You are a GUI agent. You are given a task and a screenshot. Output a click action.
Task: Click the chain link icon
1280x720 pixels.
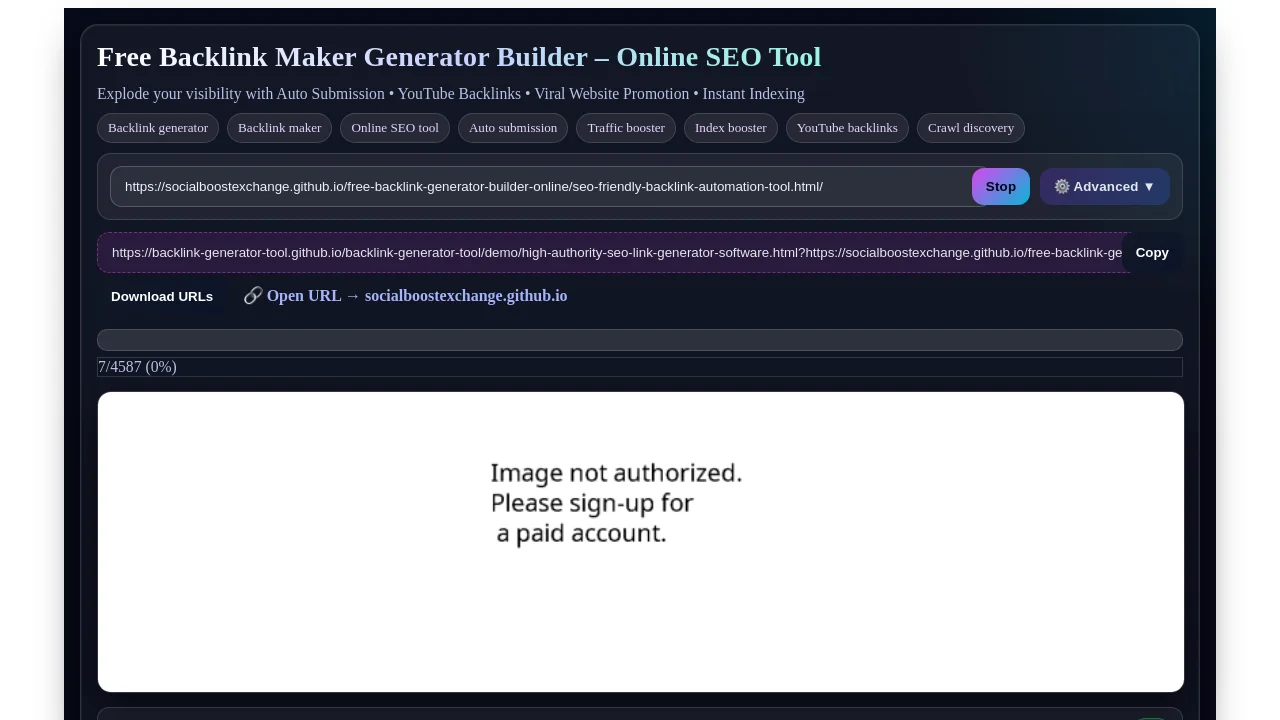(x=253, y=296)
